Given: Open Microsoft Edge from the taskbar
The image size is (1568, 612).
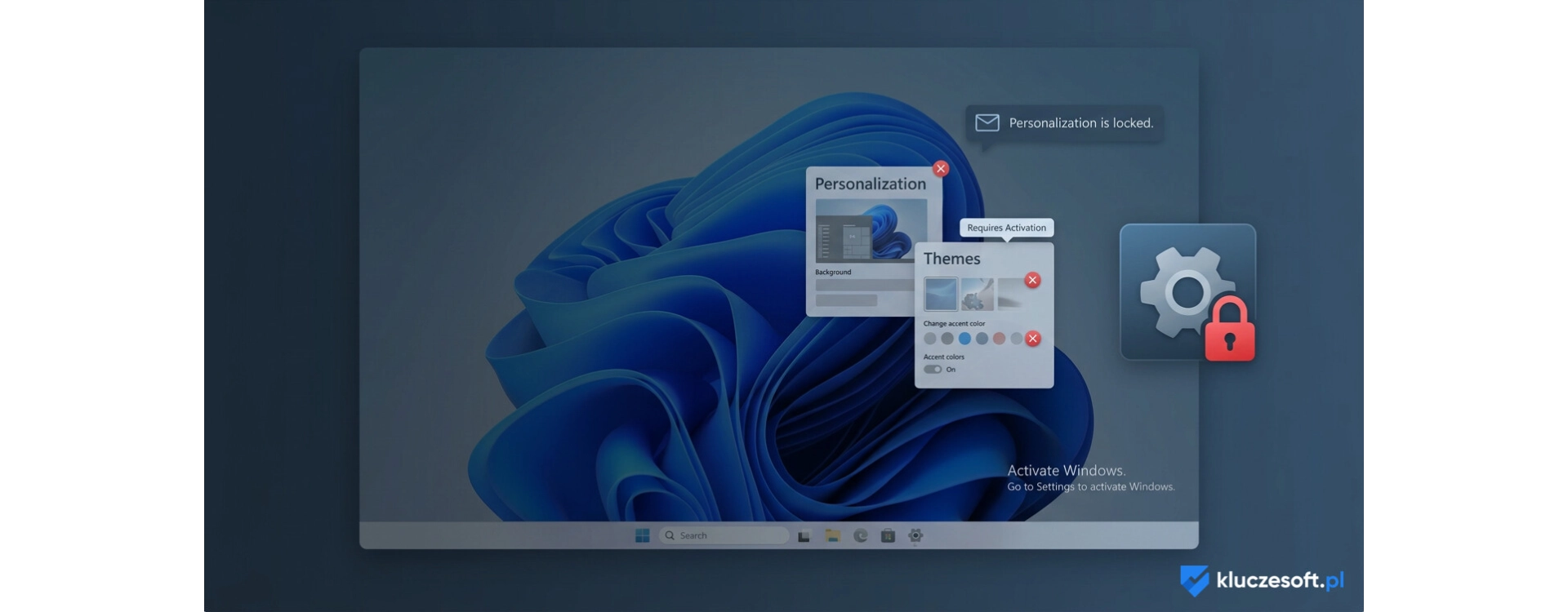Looking at the screenshot, I should click(x=860, y=535).
